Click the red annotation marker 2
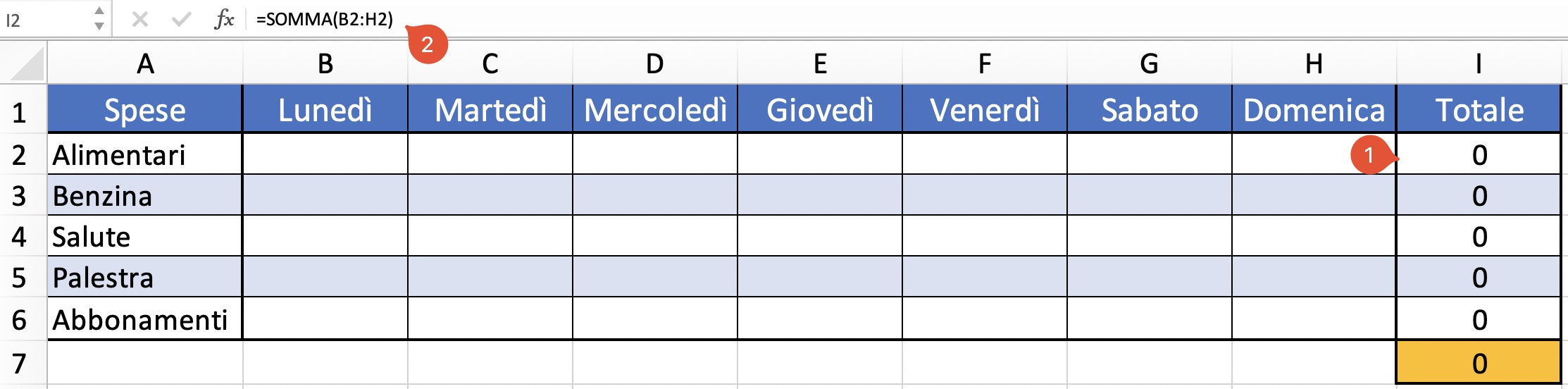The width and height of the screenshot is (1568, 389). coord(427,44)
